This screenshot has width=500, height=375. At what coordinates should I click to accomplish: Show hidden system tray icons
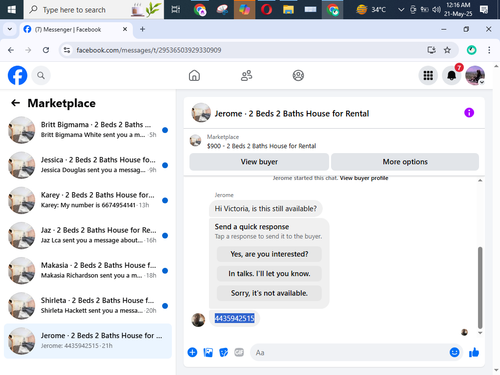tap(401, 10)
